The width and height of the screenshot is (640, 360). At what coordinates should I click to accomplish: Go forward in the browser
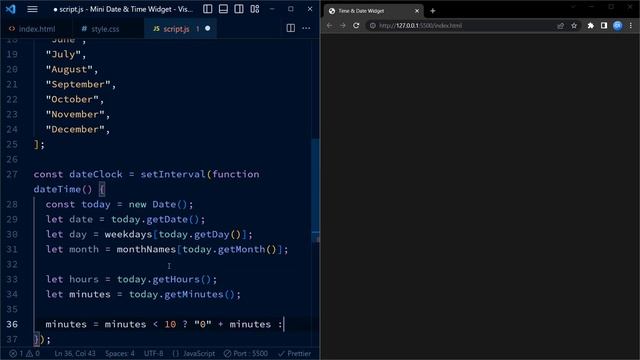[343, 25]
